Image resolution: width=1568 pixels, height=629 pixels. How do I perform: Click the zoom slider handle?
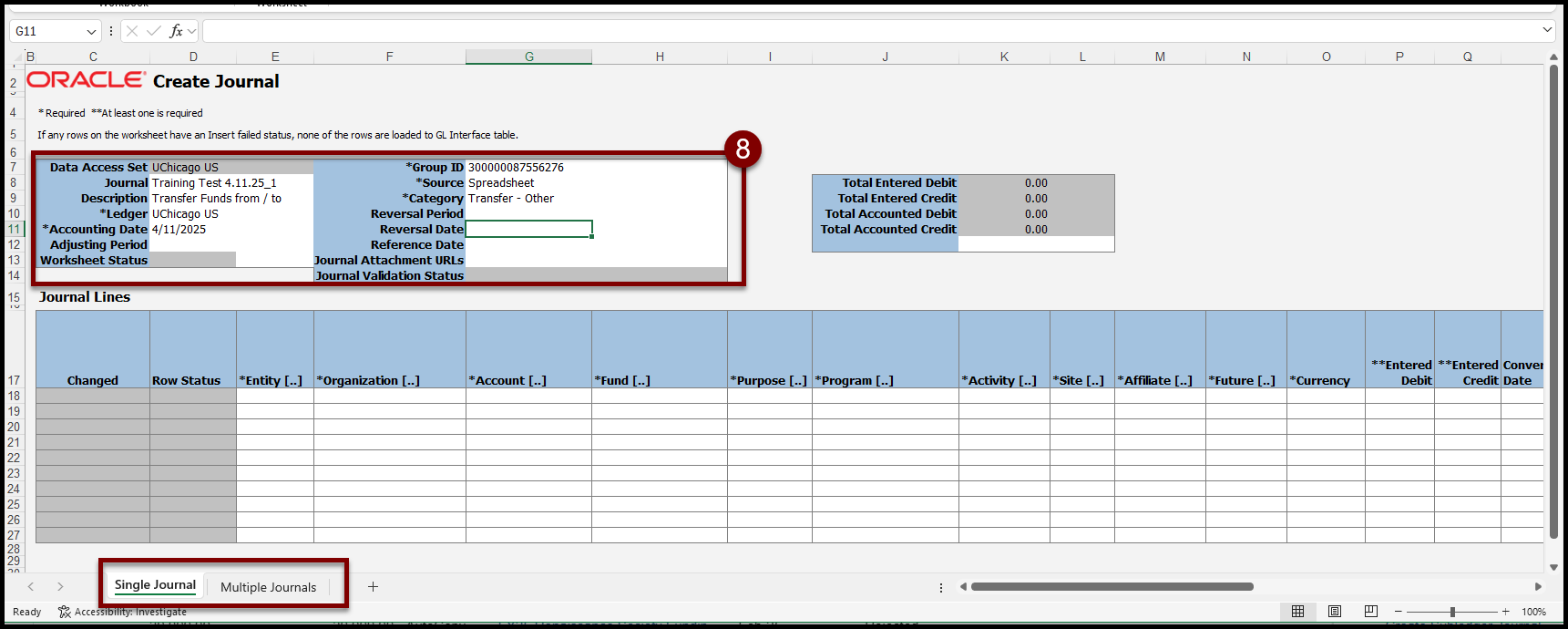(x=1452, y=612)
